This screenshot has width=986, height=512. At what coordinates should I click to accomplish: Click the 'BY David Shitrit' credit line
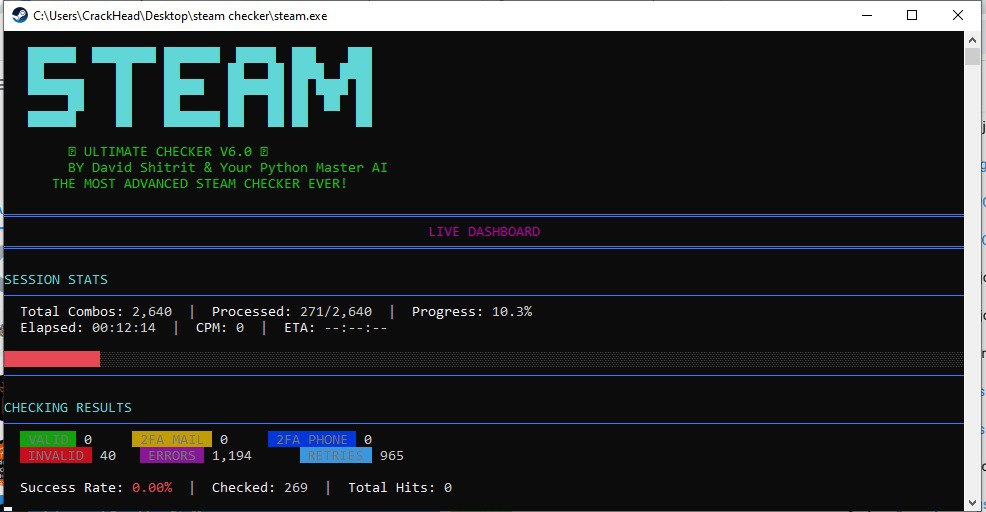pyautogui.click(x=228, y=167)
